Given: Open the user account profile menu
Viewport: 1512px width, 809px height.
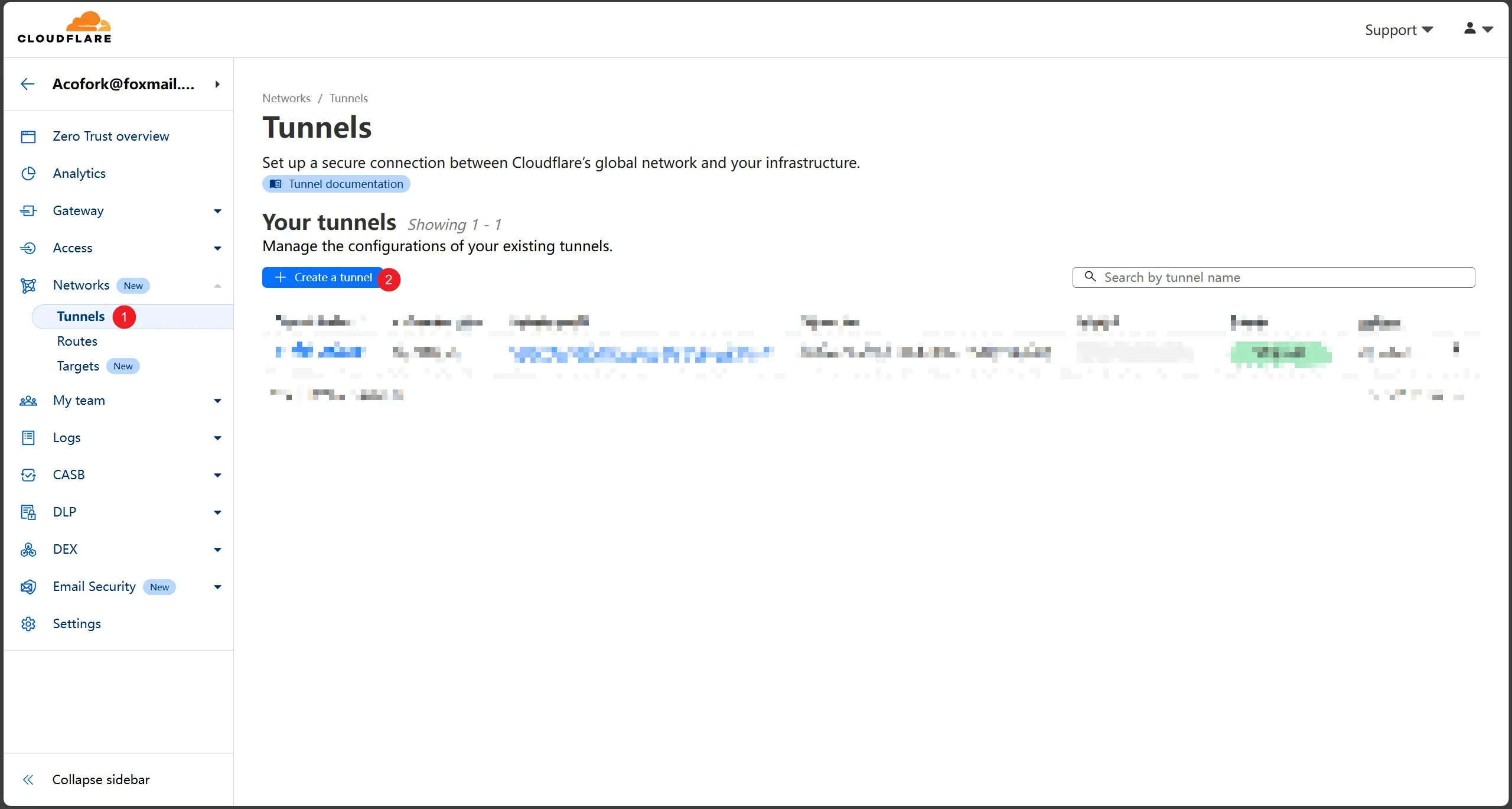Looking at the screenshot, I should (1478, 28).
